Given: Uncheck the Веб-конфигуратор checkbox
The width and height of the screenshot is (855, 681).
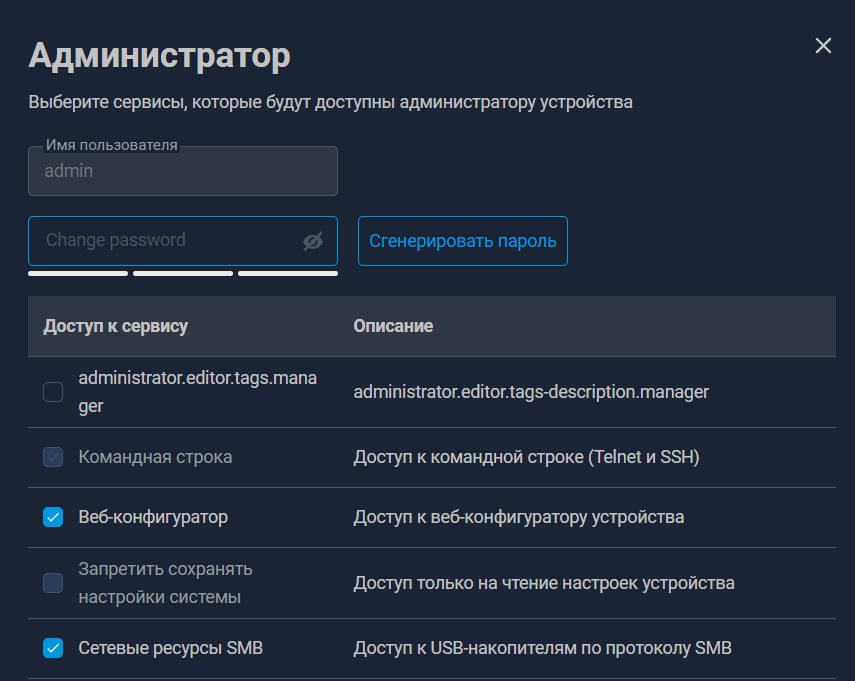Looking at the screenshot, I should [53, 517].
